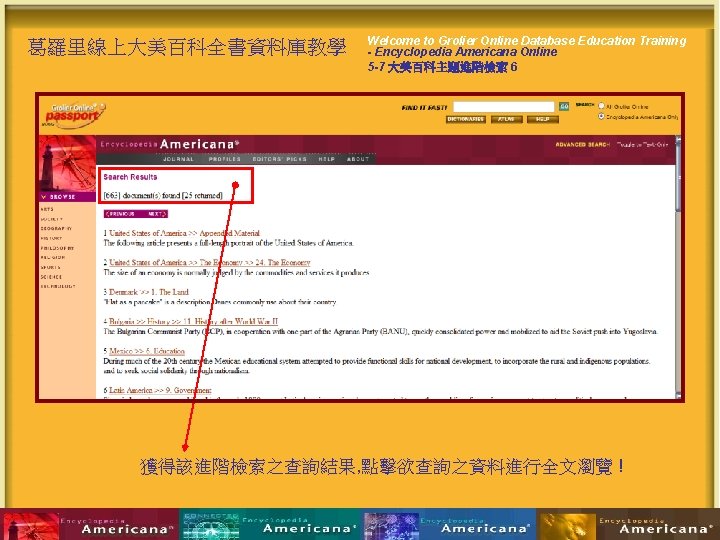
Task: Open the Editors' Picks menu item
Action: point(279,159)
